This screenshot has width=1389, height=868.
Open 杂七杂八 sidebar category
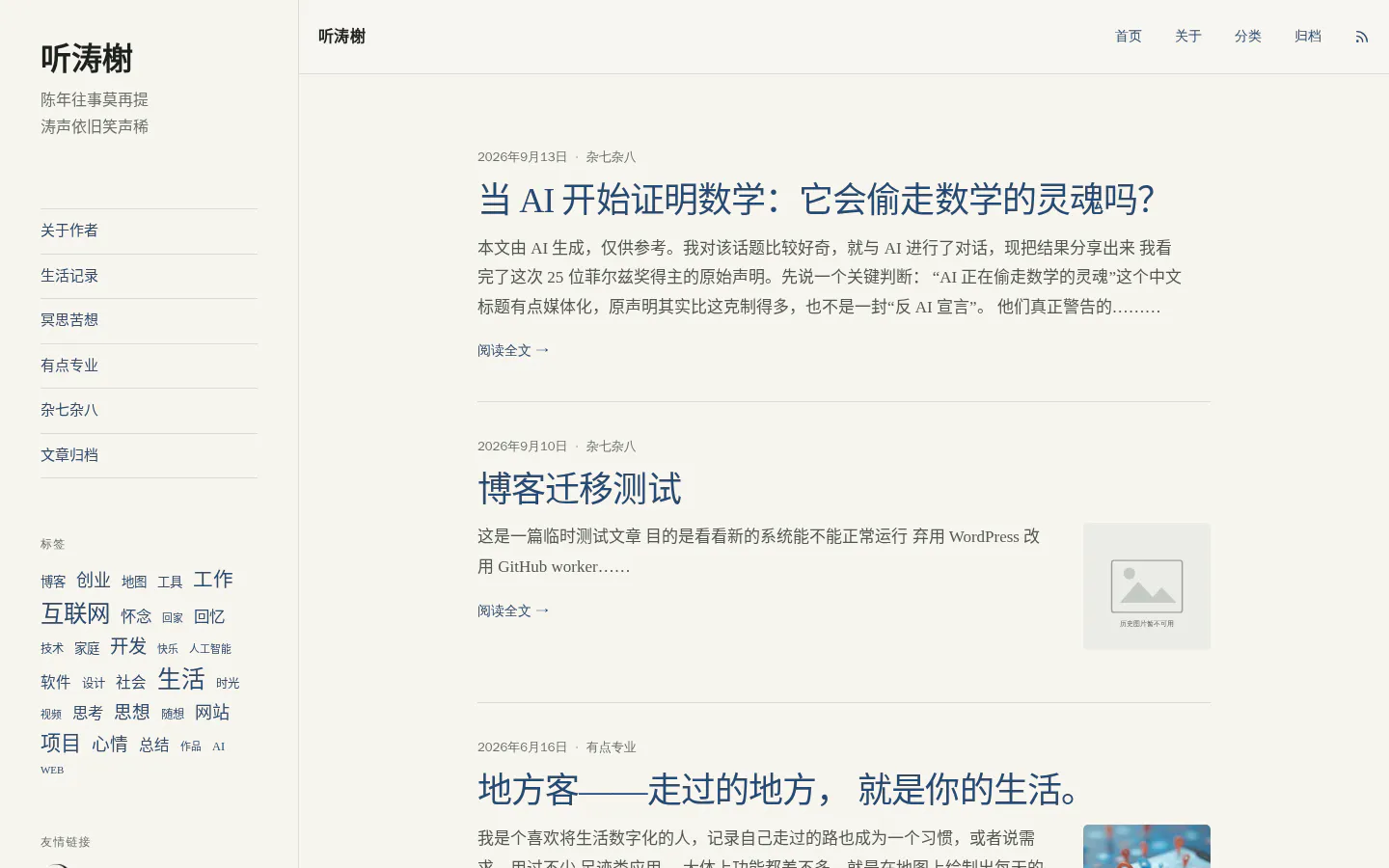point(149,410)
